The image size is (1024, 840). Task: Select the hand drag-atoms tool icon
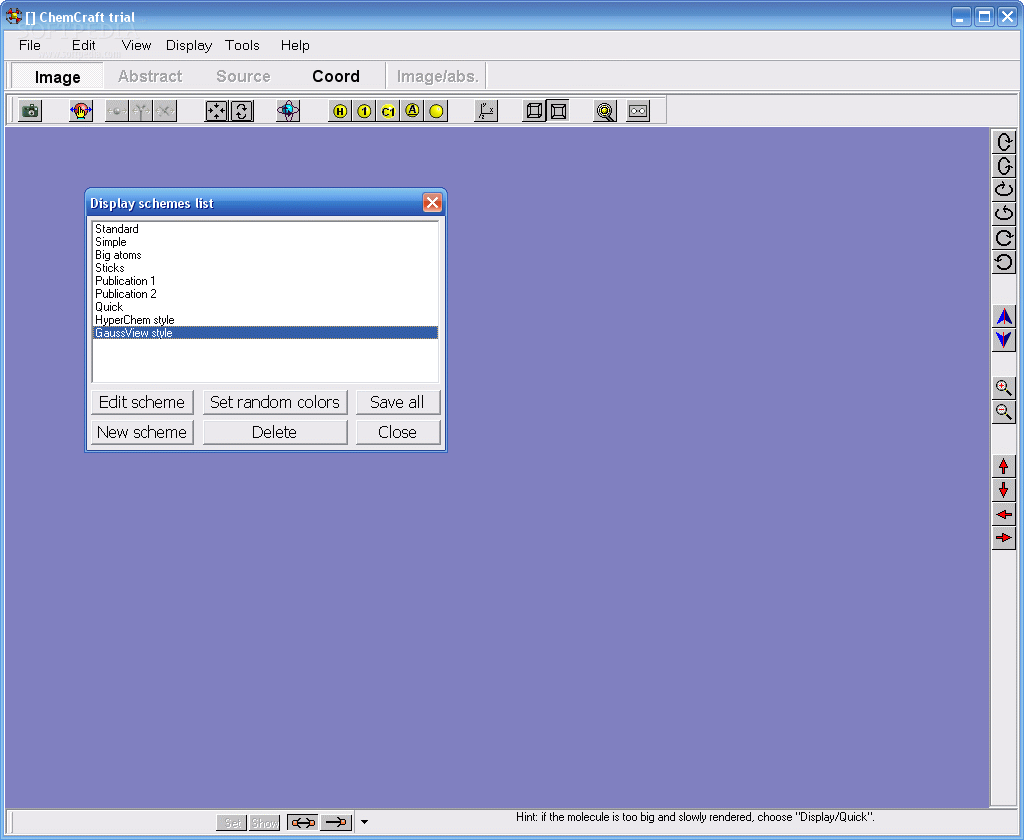click(81, 111)
